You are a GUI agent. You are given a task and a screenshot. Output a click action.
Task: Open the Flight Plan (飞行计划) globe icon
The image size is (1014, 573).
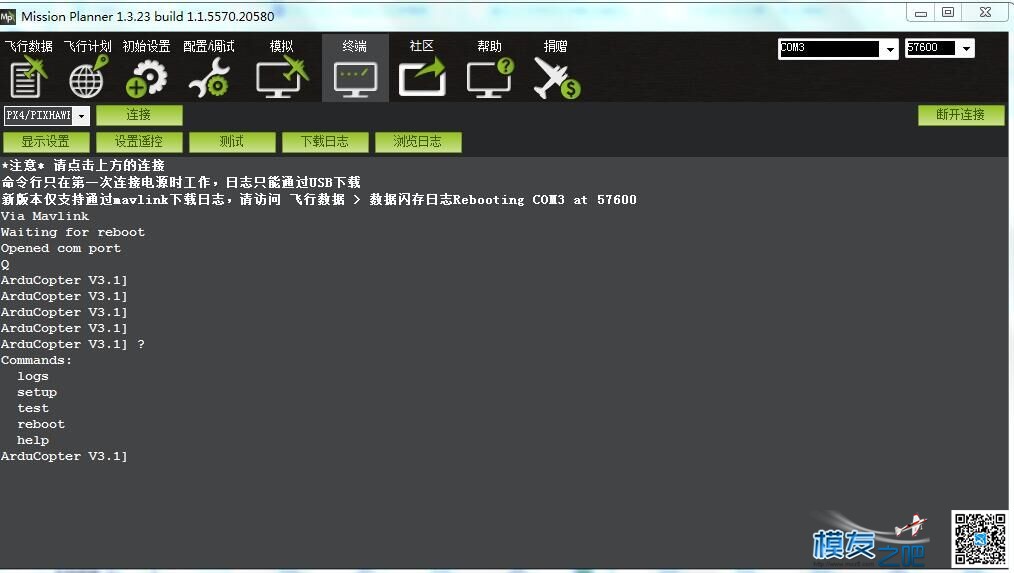click(88, 78)
